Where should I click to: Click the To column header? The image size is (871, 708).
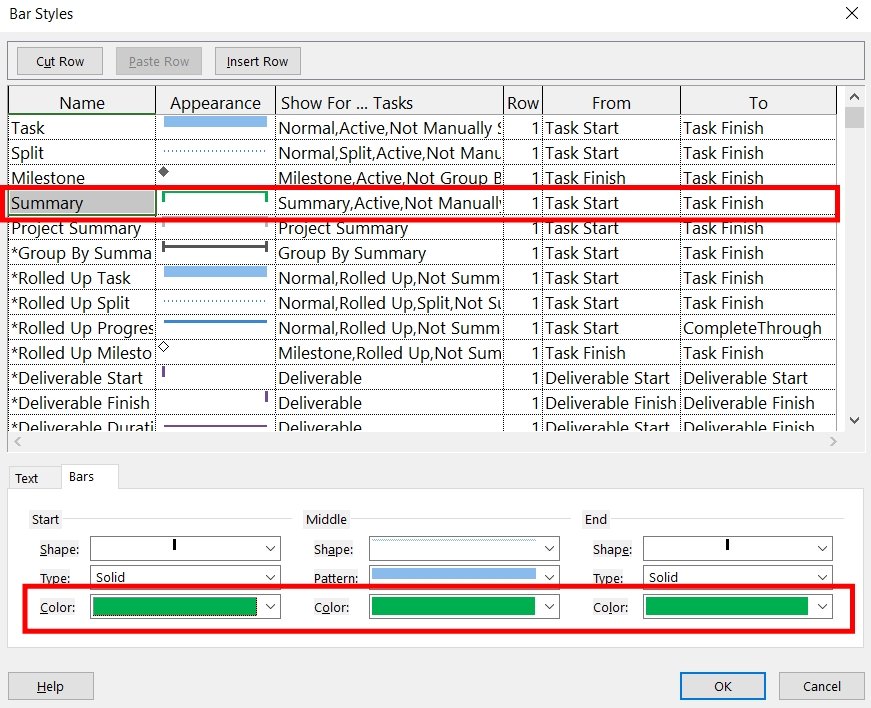[x=758, y=103]
